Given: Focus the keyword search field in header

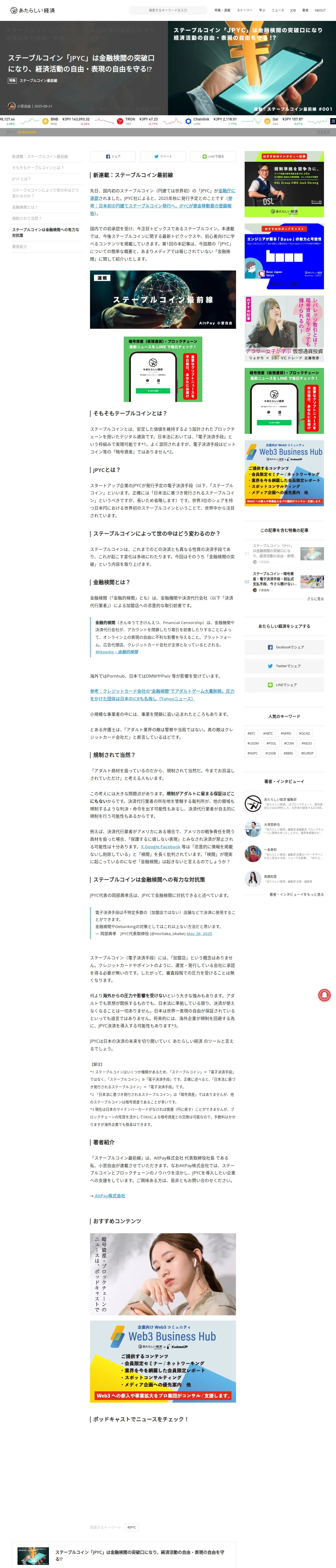Looking at the screenshot, I should (168, 10).
